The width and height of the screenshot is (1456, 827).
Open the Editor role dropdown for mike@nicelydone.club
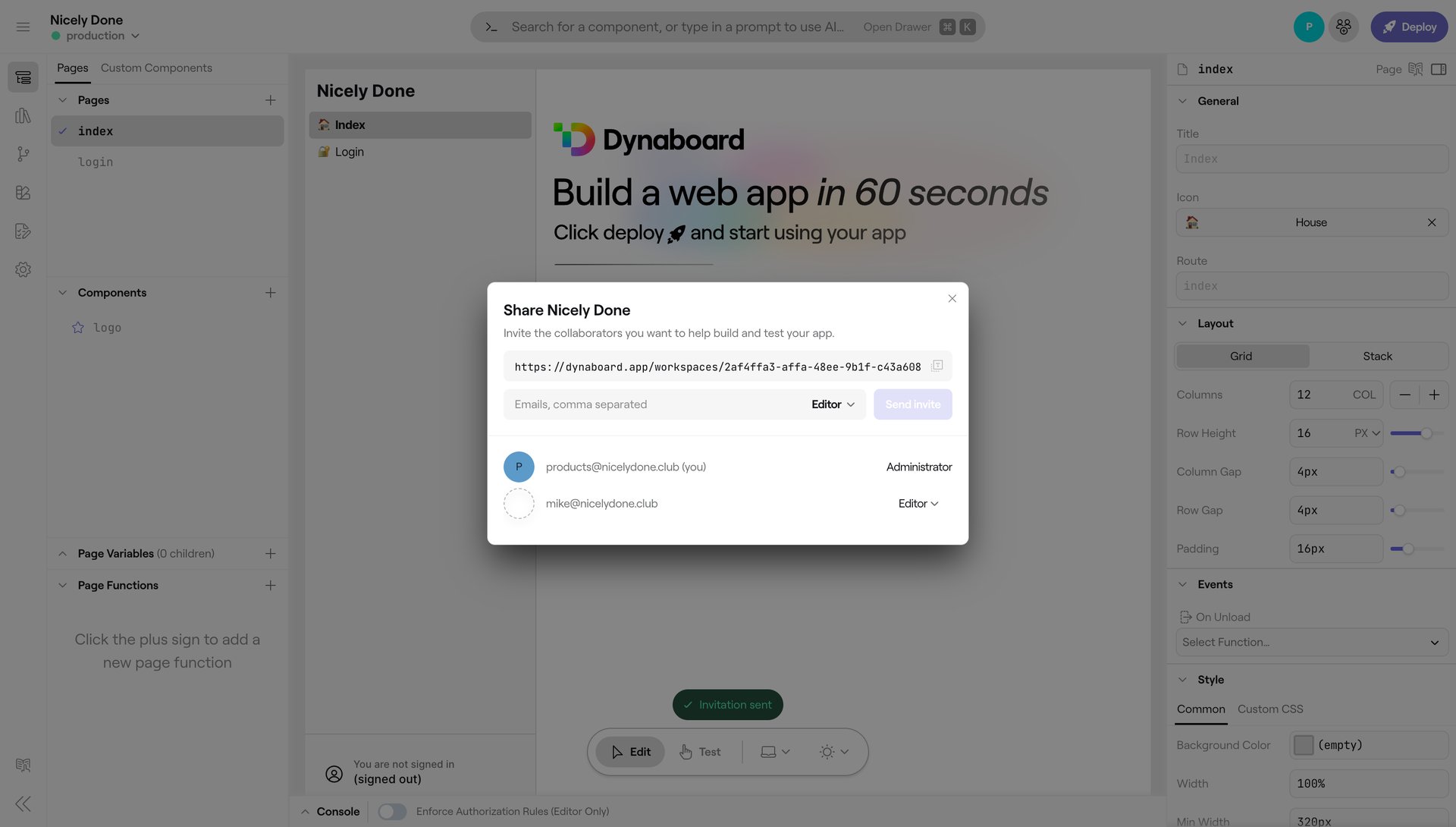pyautogui.click(x=918, y=503)
